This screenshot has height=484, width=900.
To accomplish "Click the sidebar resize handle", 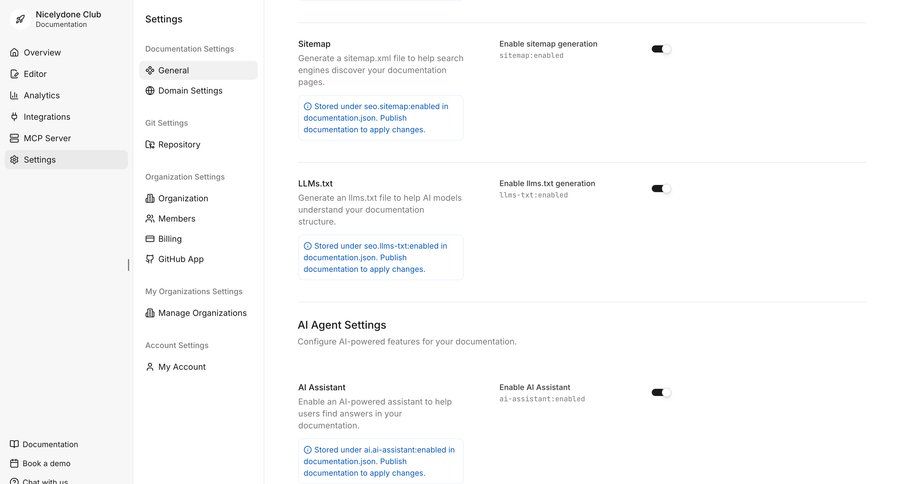I will point(128,265).
